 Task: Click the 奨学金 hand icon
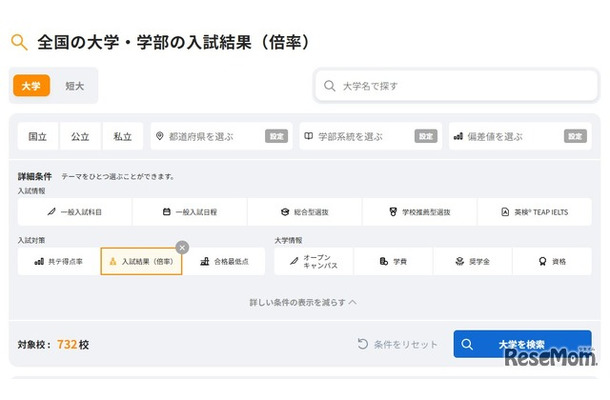click(x=460, y=261)
